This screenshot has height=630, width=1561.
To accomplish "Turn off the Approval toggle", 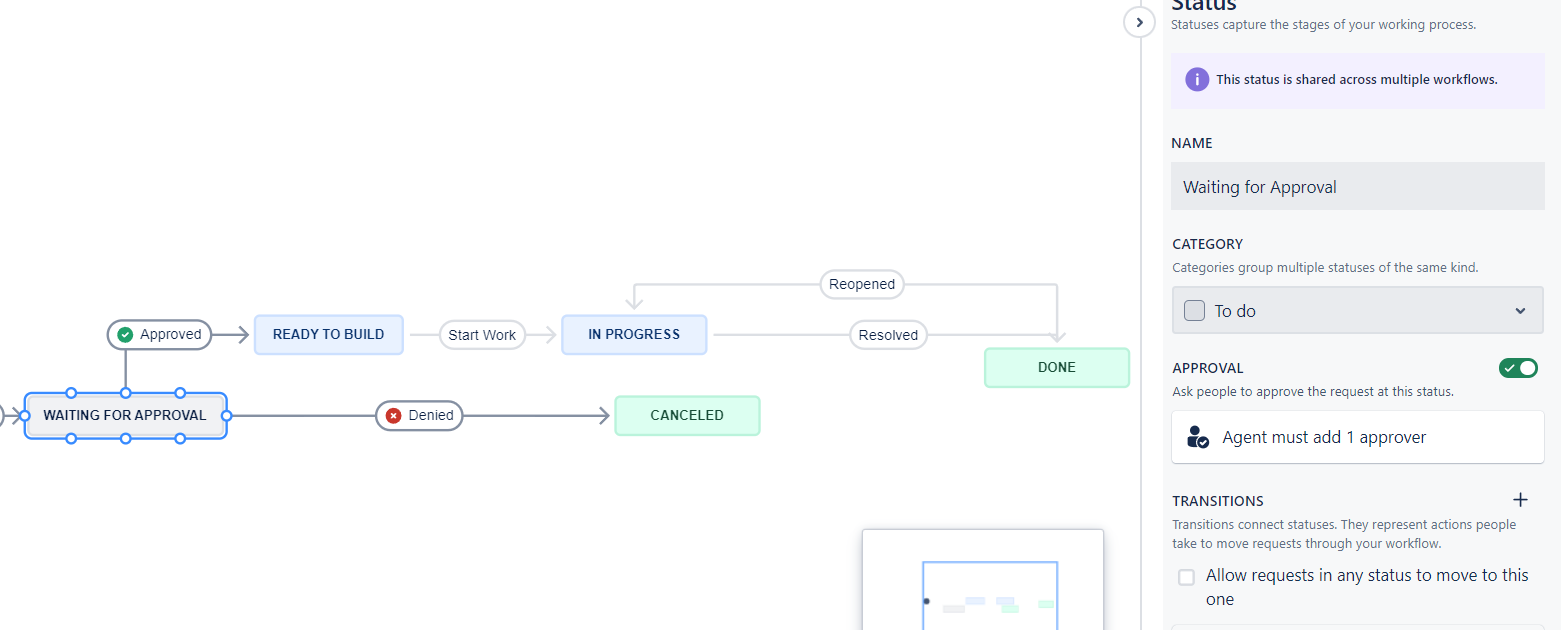I will coord(1518,368).
